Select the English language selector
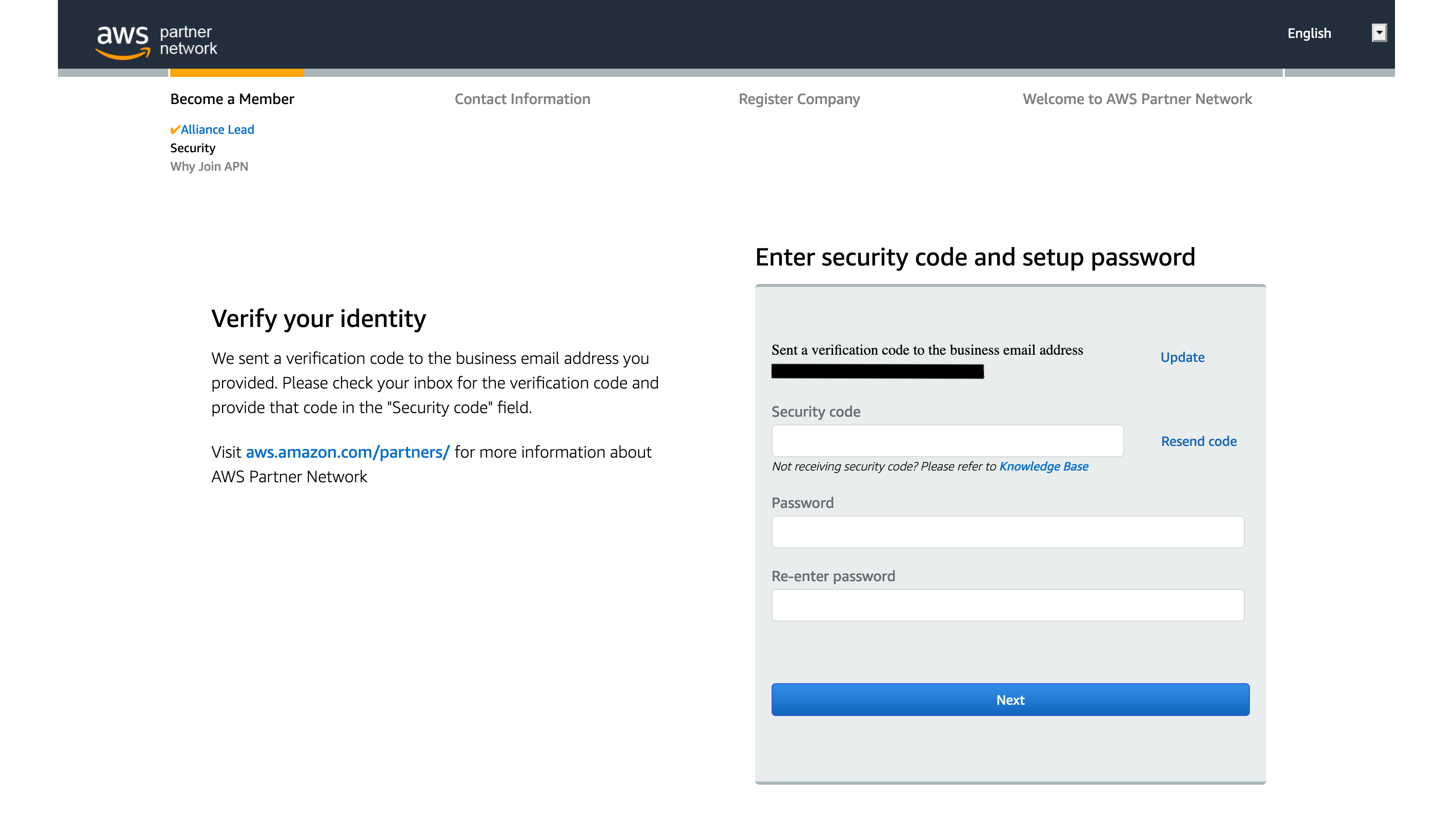 pyautogui.click(x=1309, y=33)
